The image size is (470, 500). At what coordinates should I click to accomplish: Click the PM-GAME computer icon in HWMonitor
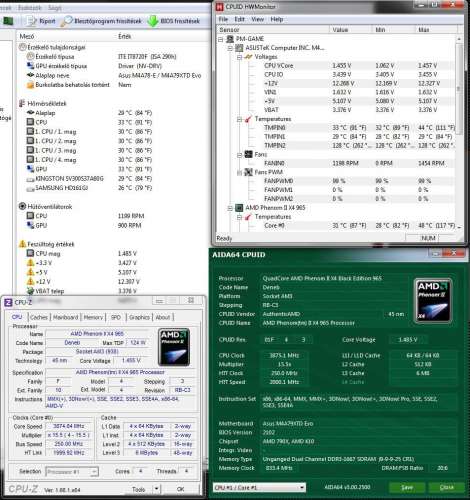230,39
